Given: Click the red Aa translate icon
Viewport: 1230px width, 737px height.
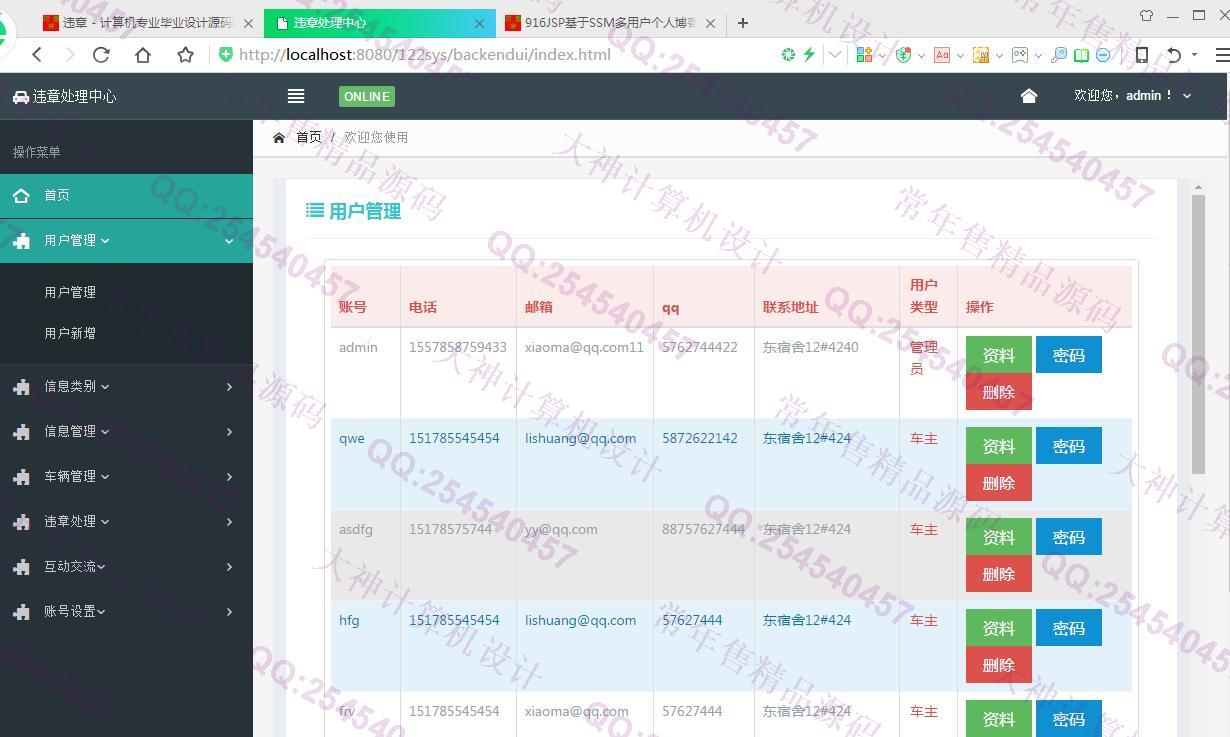Looking at the screenshot, I should tap(941, 55).
